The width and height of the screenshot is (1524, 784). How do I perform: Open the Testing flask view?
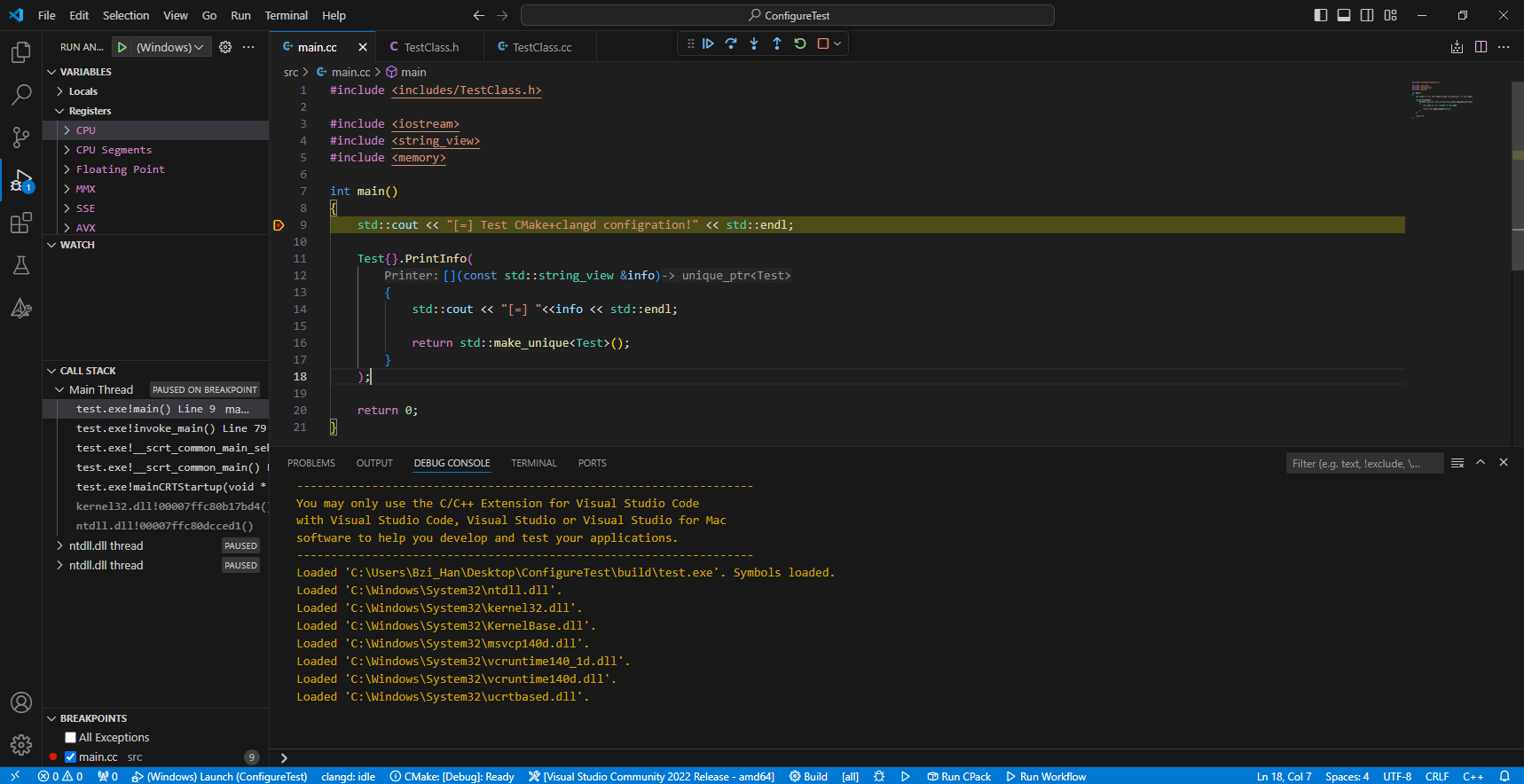(21, 265)
